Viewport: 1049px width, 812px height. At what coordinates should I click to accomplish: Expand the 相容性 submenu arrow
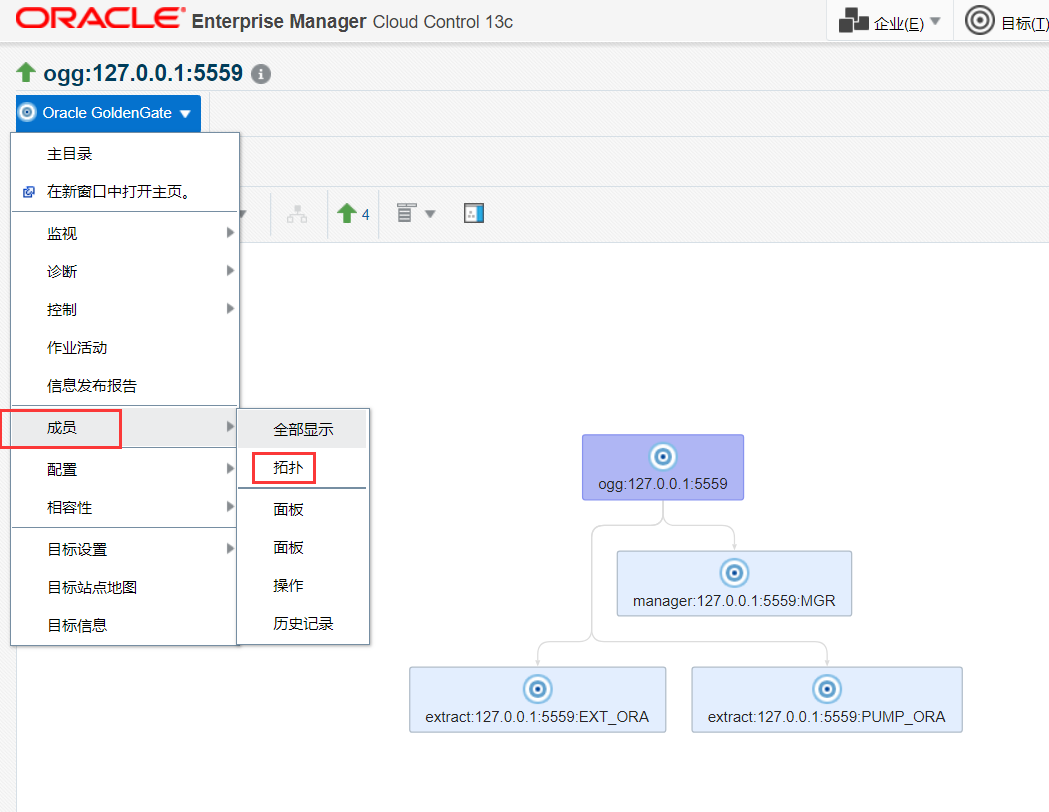click(x=230, y=507)
